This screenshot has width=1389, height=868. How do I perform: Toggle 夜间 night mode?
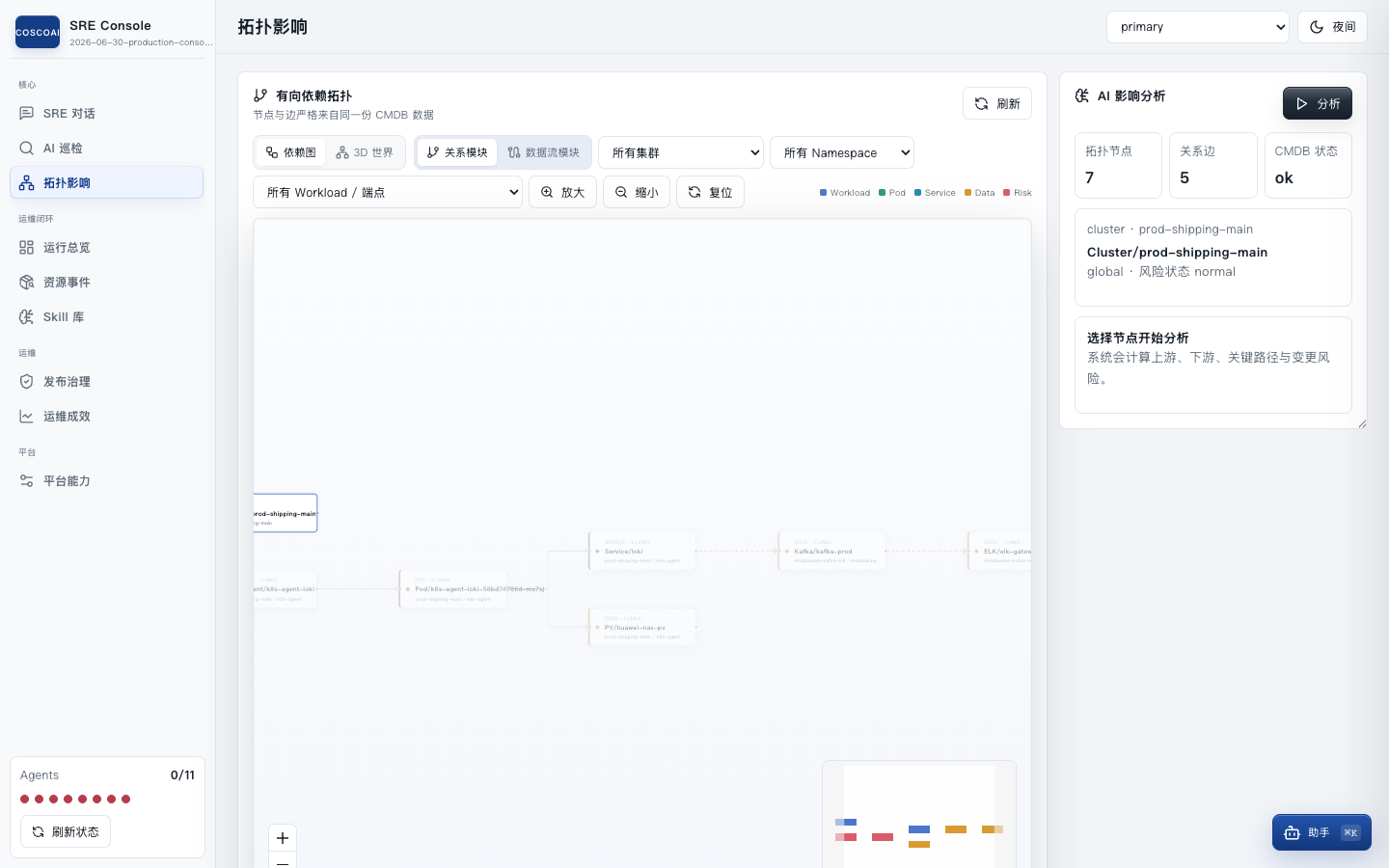tap(1332, 27)
